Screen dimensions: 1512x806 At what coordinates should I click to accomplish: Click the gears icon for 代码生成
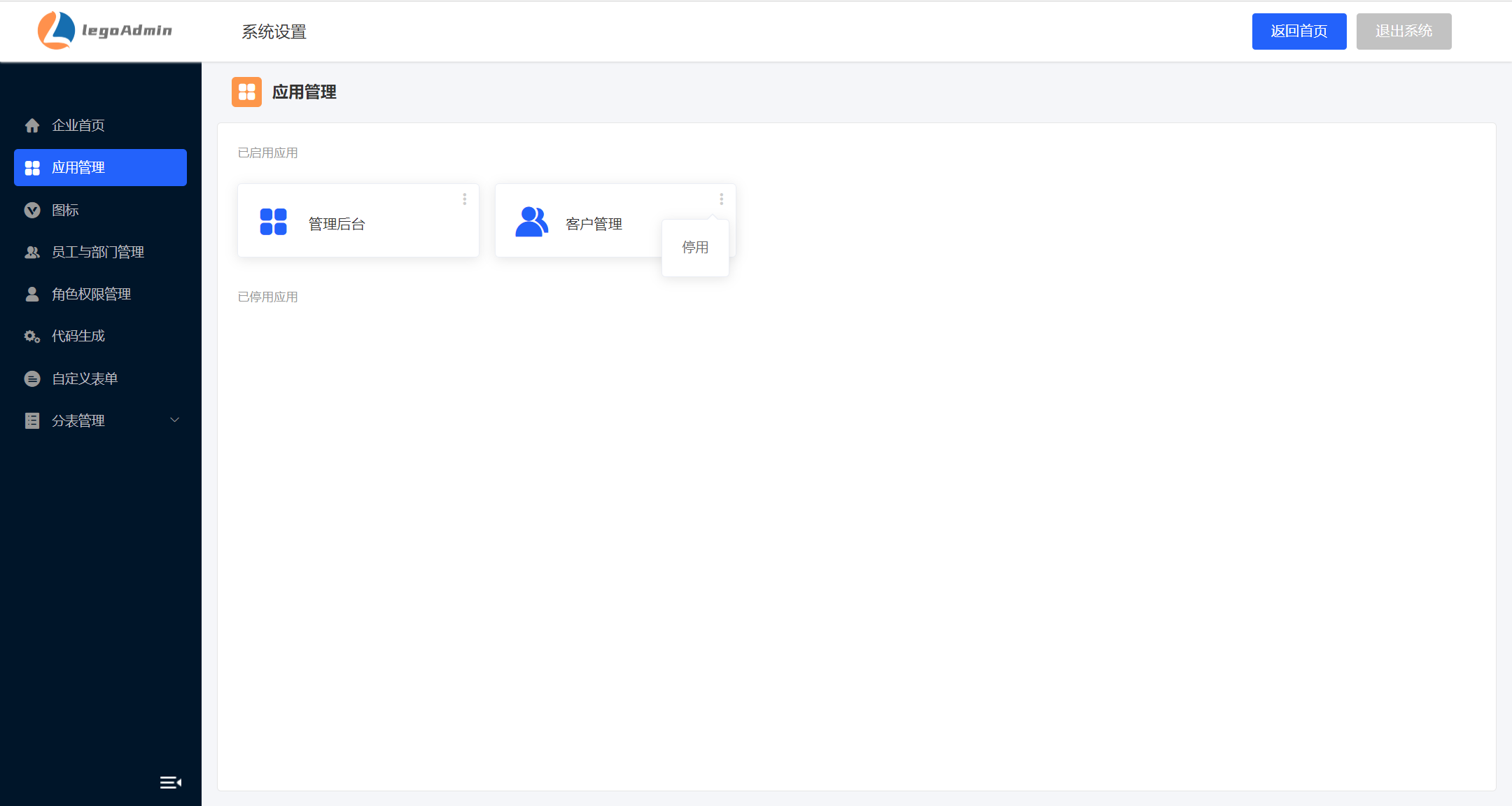coord(32,337)
